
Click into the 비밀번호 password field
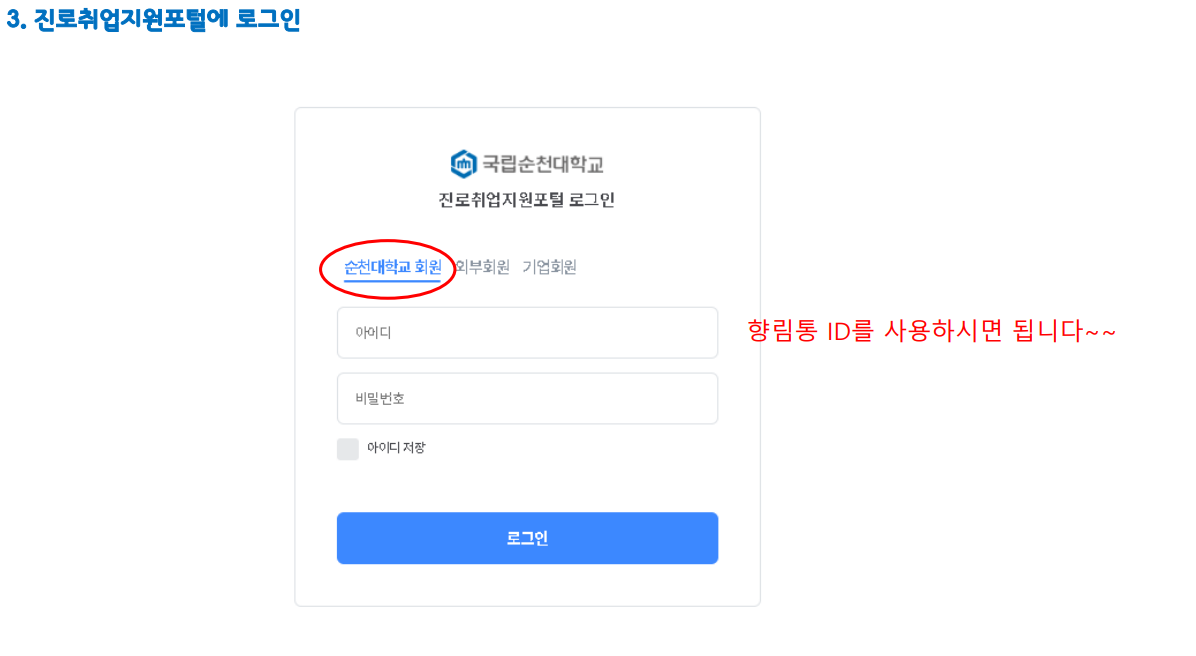click(527, 398)
